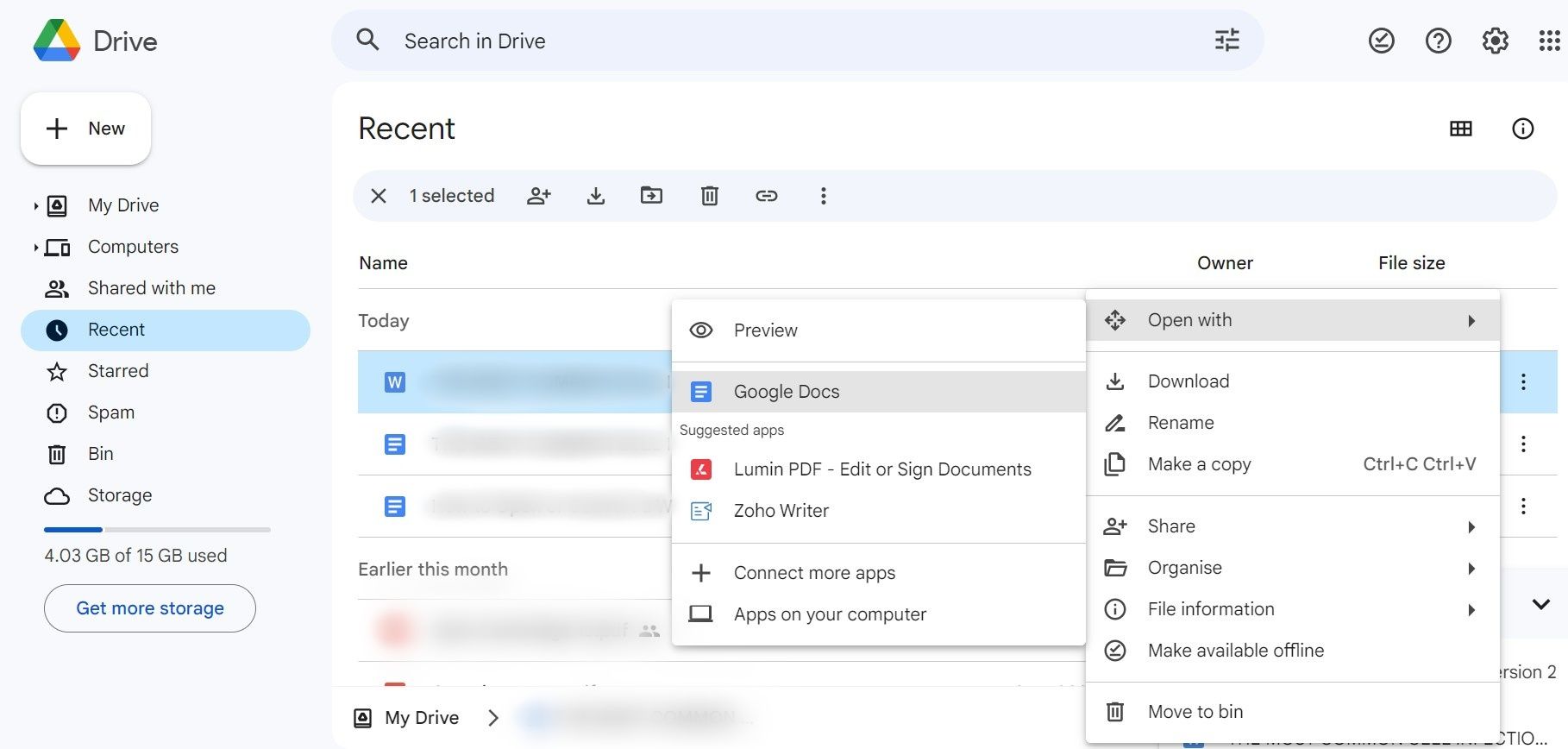Click the Search in Drive field
The width and height of the screenshot is (1568, 749).
pyautogui.click(x=776, y=41)
